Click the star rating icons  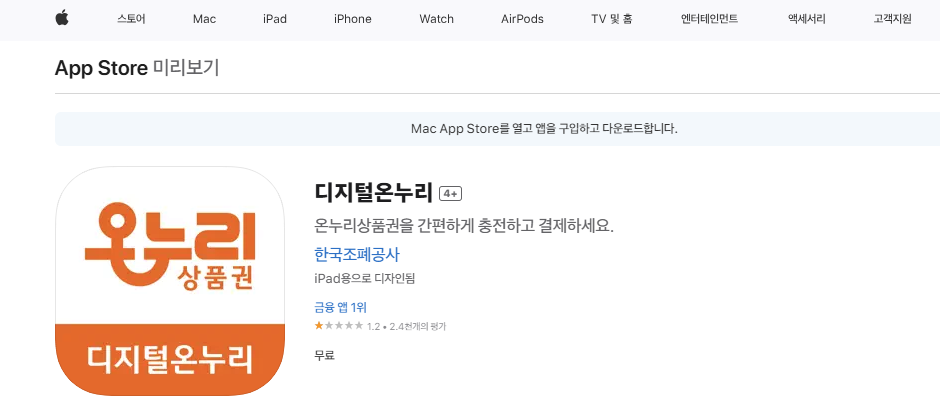point(339,326)
